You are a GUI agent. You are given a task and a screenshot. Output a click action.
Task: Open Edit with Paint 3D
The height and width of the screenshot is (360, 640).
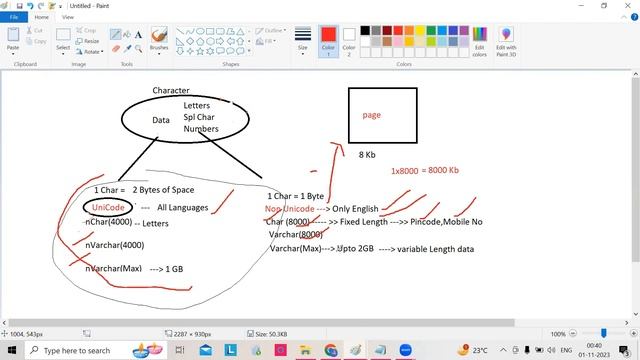[506, 42]
